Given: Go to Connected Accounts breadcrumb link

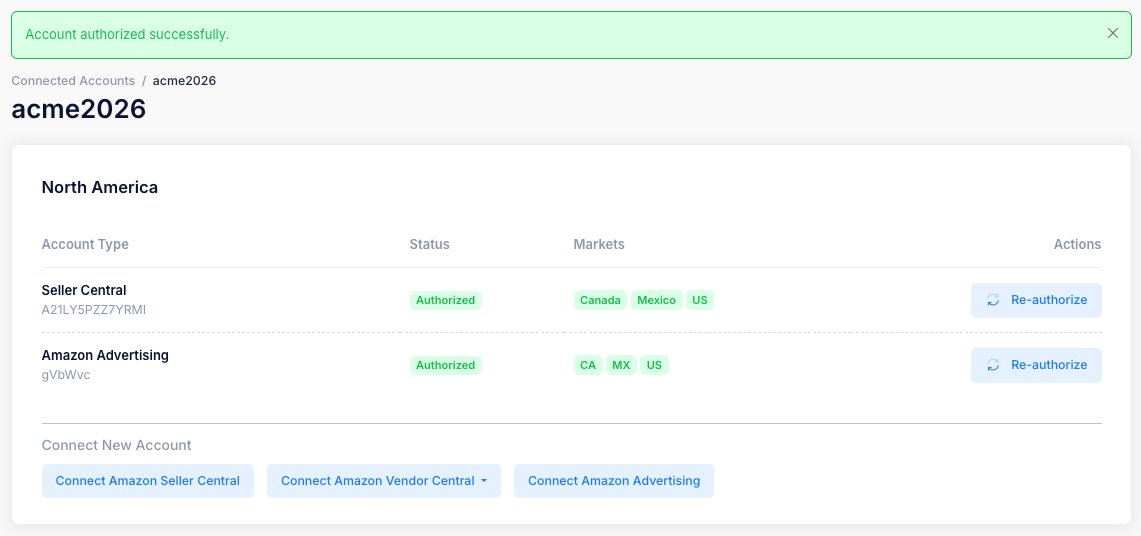Looking at the screenshot, I should 73,81.
